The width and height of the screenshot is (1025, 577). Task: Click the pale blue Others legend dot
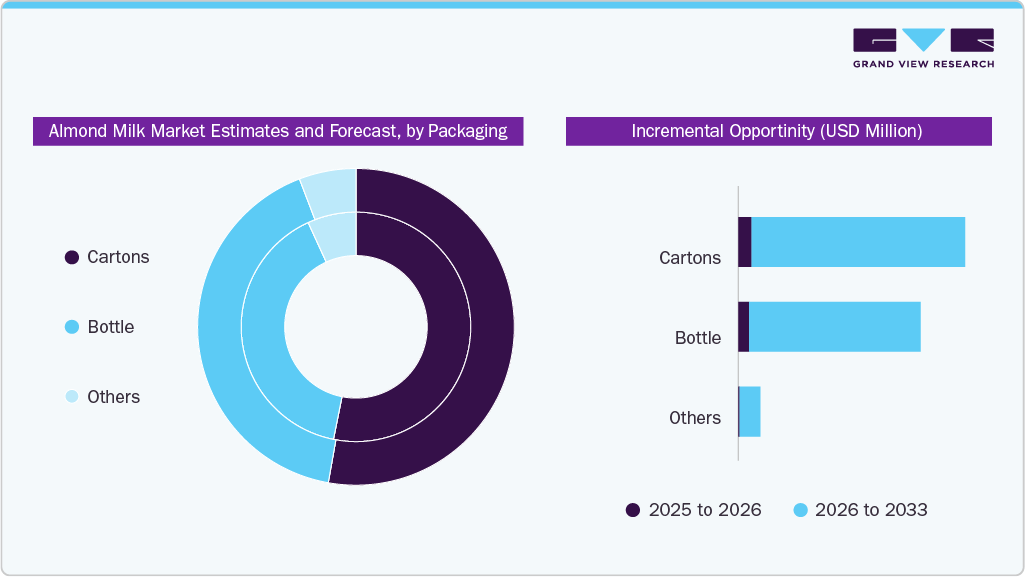point(72,397)
